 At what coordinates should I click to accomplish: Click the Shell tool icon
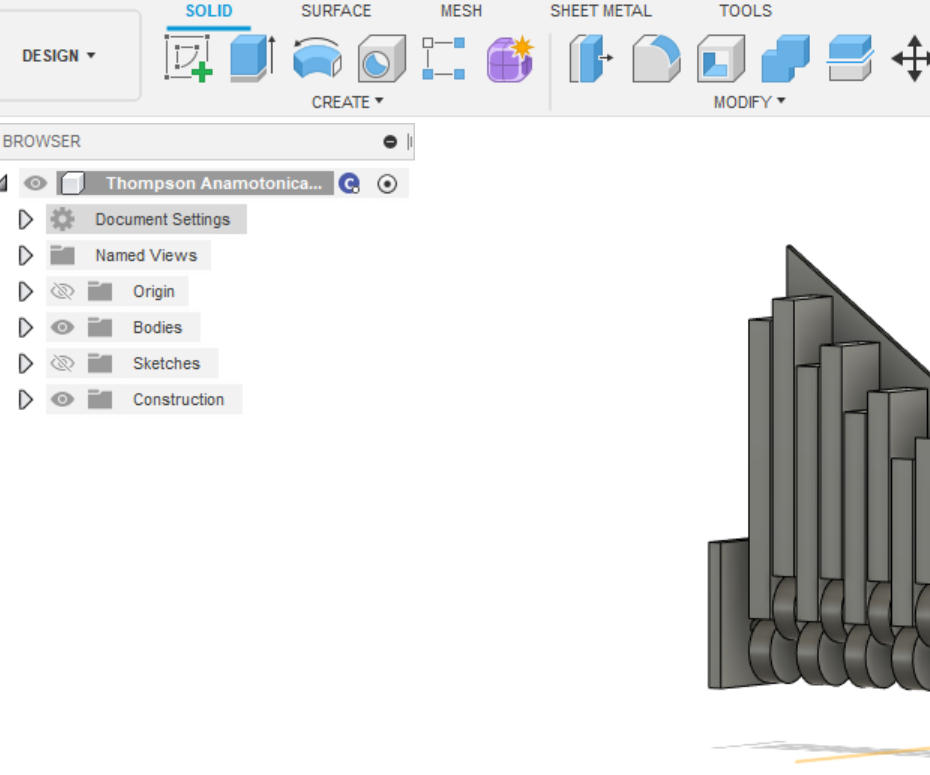click(720, 58)
